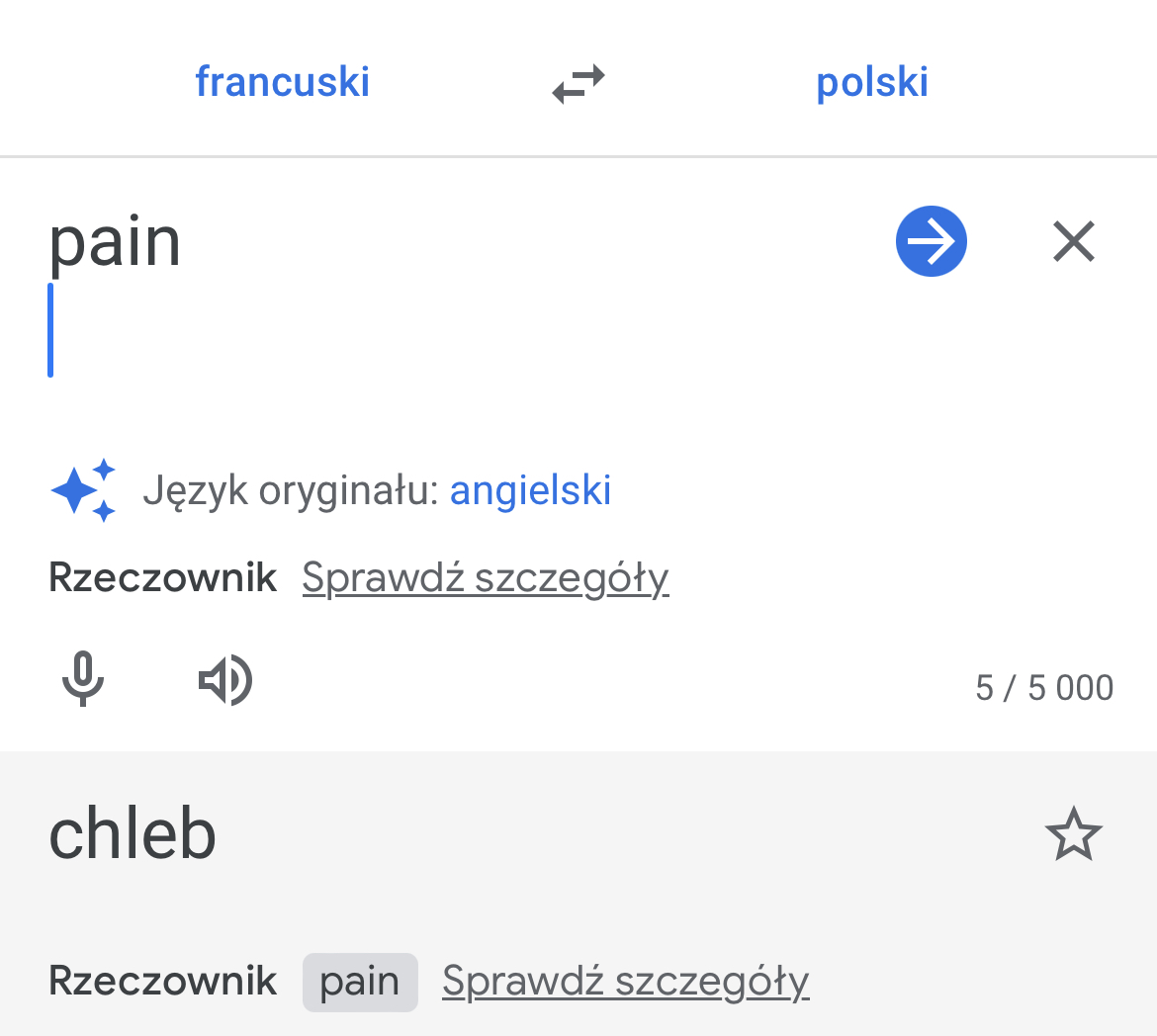Click the blue sparkle suggestion icon
This screenshot has height=1036, width=1157.
83,490
